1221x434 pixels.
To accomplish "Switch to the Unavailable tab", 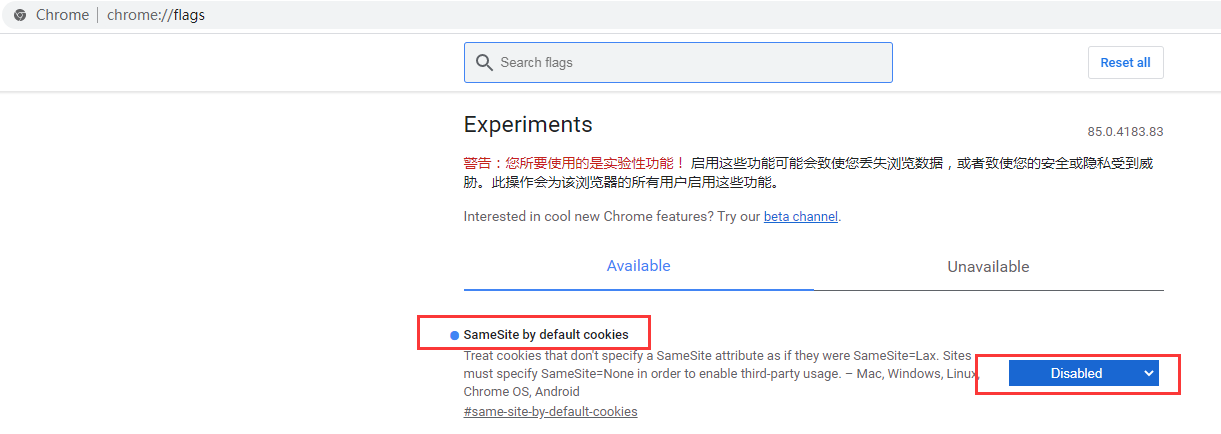I will click(988, 267).
